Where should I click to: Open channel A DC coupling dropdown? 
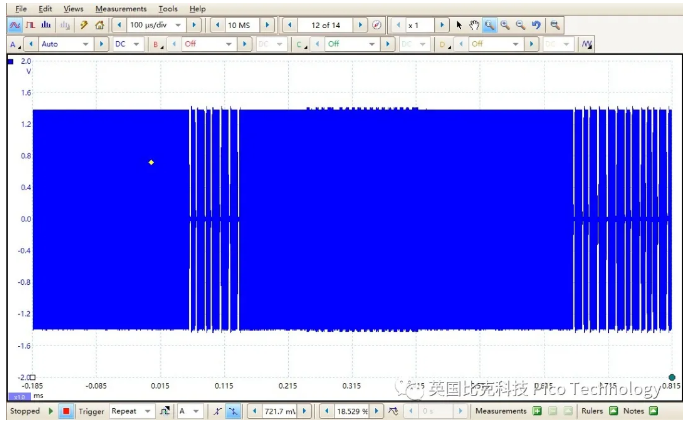[x=136, y=44]
